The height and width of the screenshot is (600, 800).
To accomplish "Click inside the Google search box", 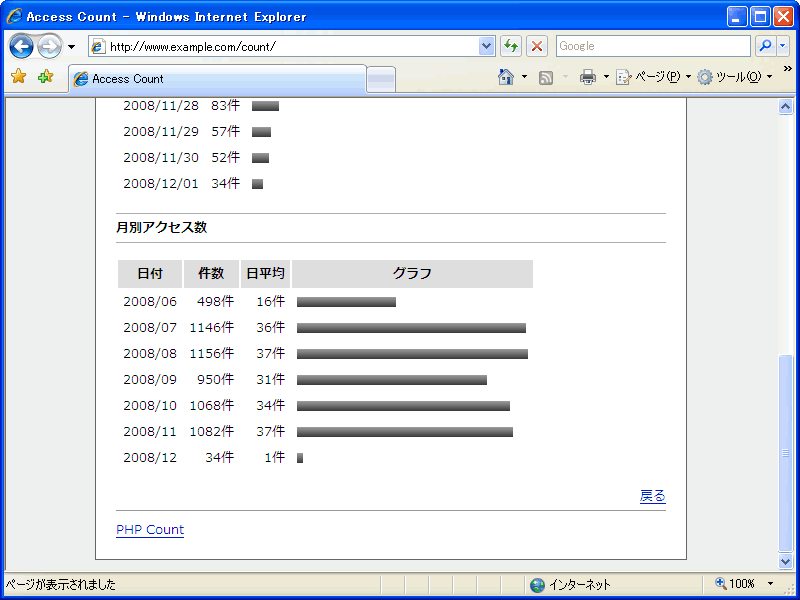I will coord(652,46).
